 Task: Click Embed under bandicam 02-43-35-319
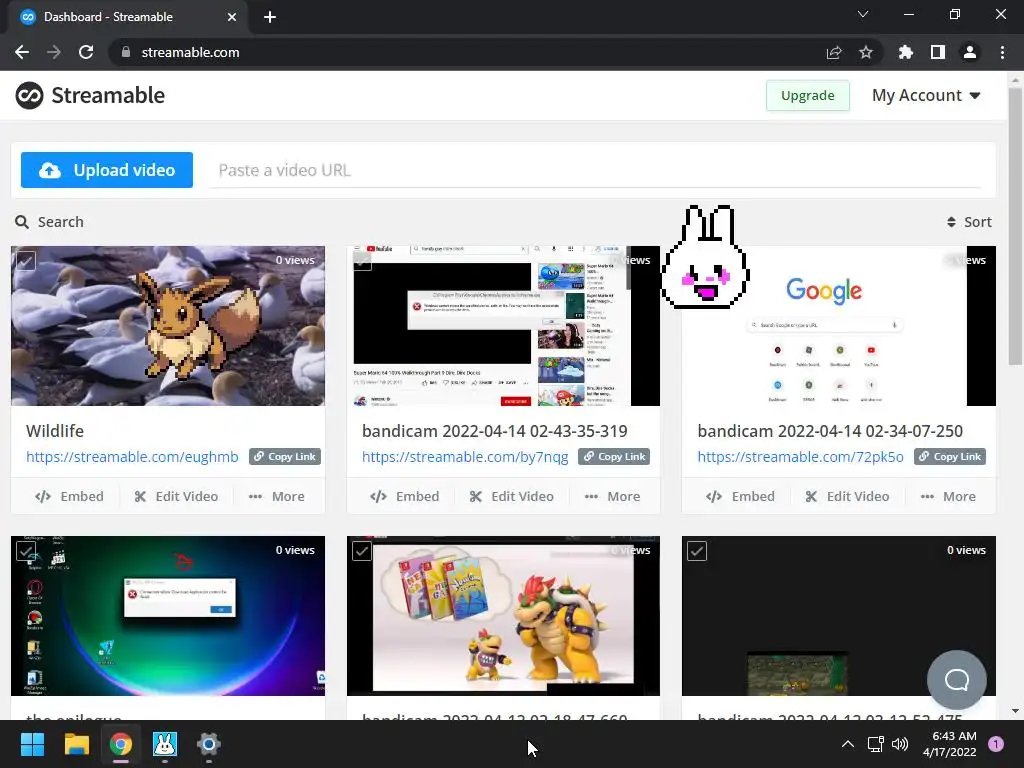(x=405, y=496)
